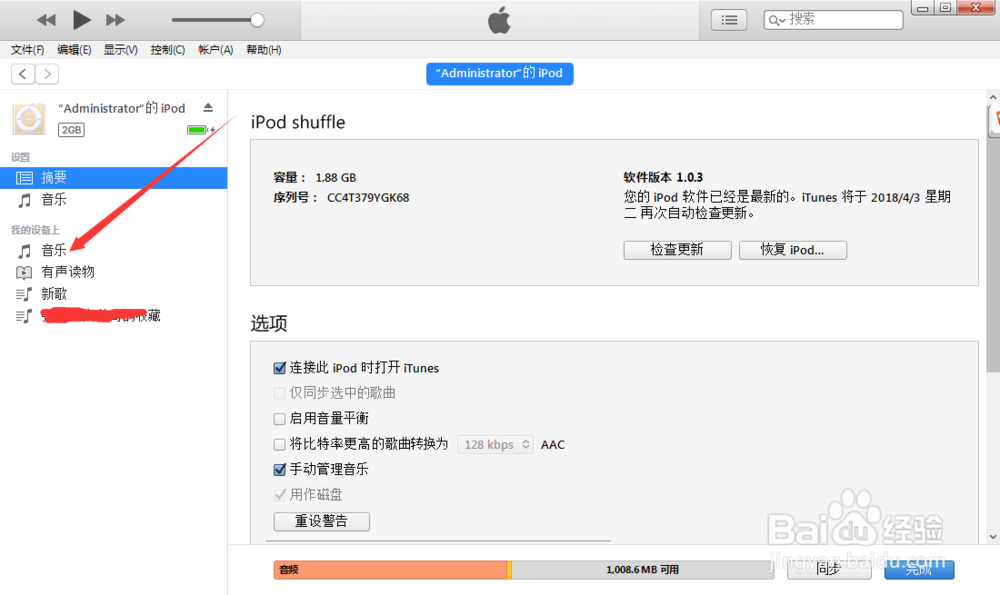Enable 启用音量平衡 checkbox

pos(279,419)
